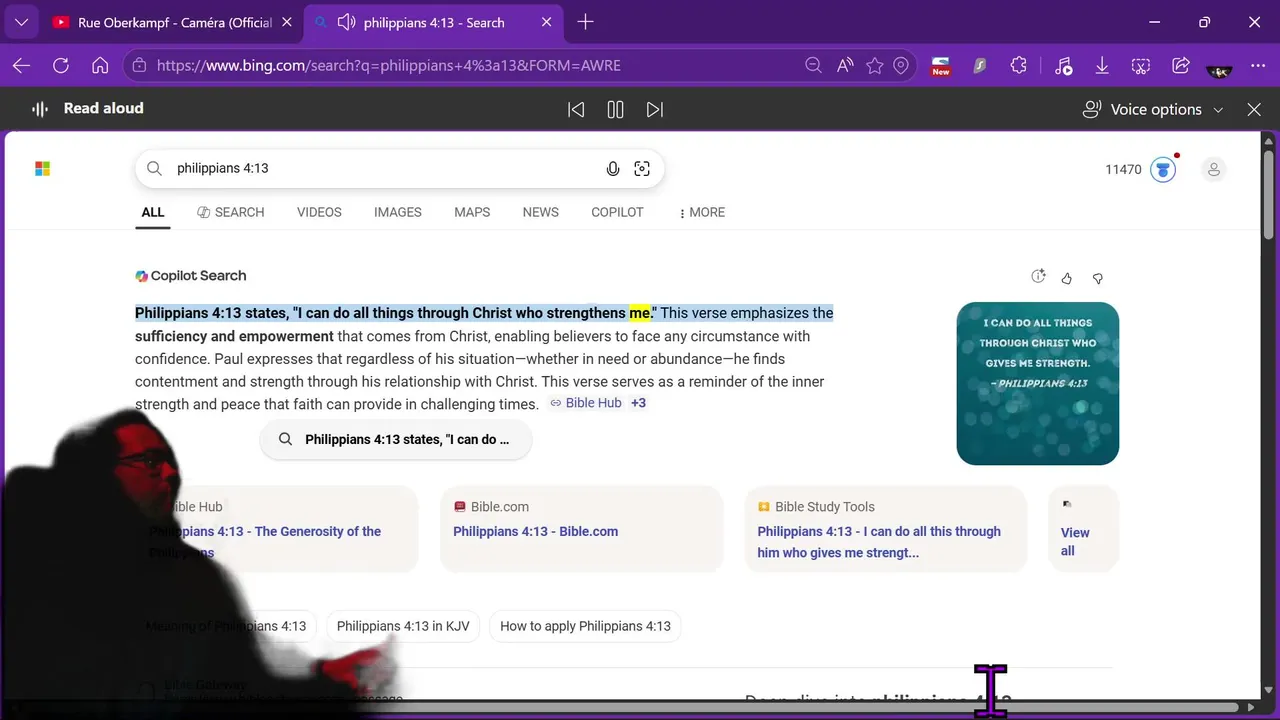Close the Read aloud toolbar

(x=1254, y=109)
